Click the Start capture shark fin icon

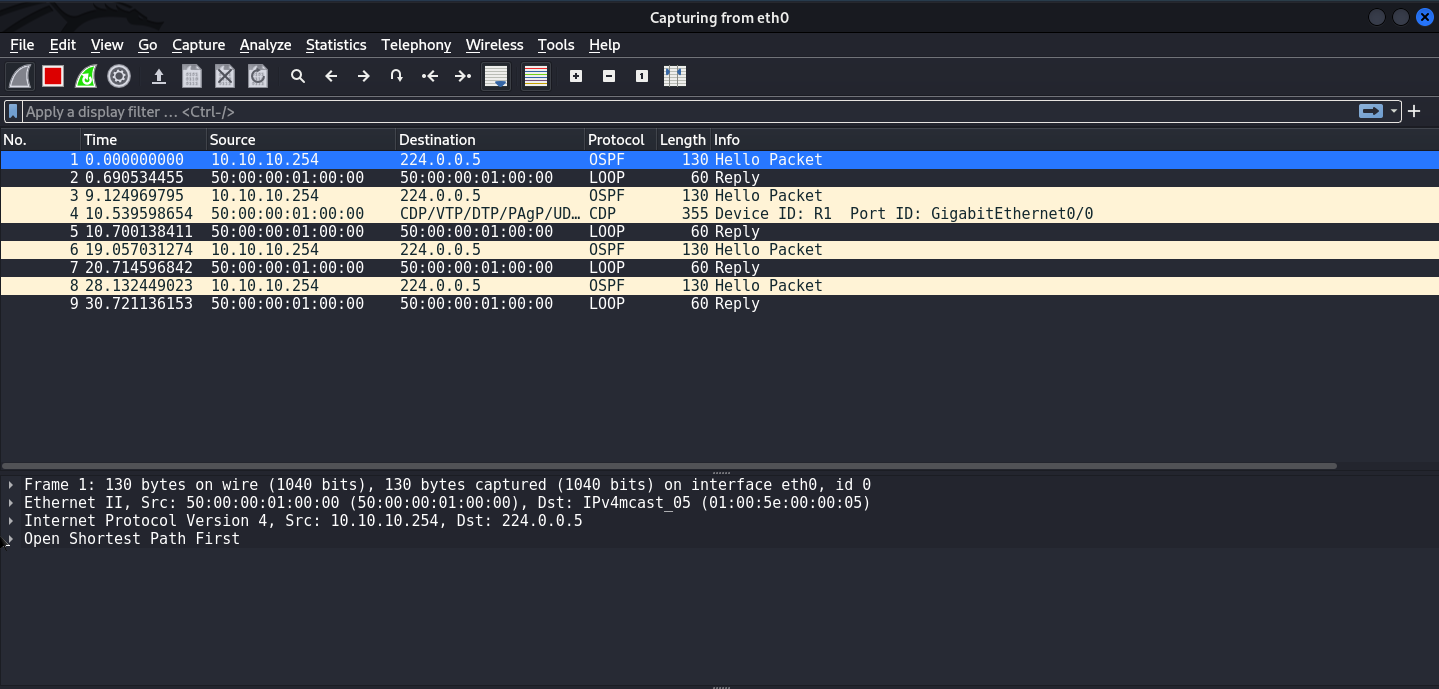(20, 76)
